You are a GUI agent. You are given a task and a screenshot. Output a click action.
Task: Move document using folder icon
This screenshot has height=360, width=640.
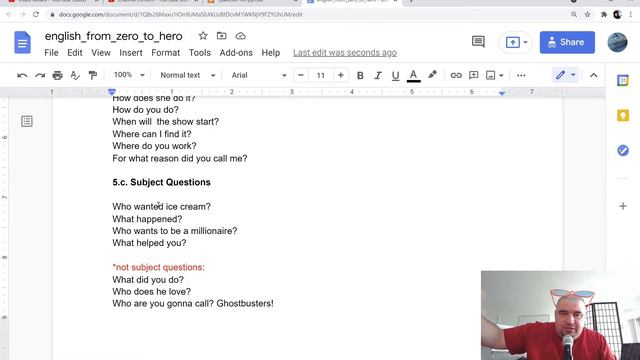pyautogui.click(x=222, y=36)
